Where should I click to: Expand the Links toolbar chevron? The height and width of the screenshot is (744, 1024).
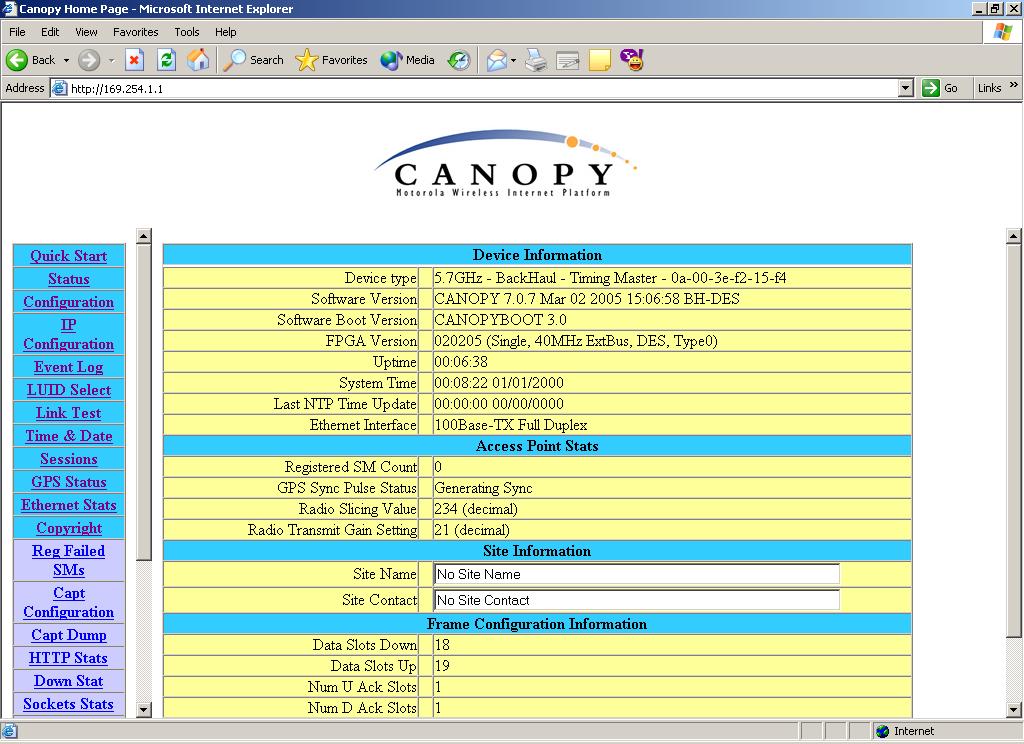(x=1013, y=86)
